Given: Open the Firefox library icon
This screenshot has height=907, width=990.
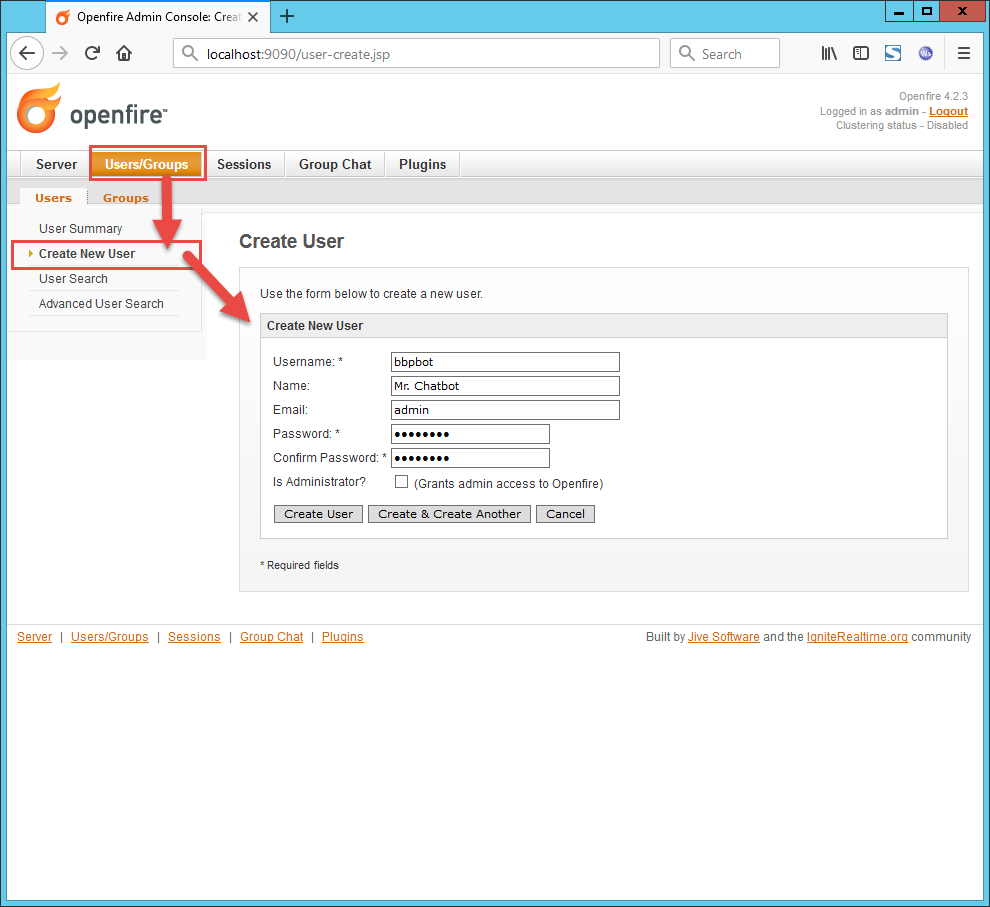Looking at the screenshot, I should click(x=828, y=54).
